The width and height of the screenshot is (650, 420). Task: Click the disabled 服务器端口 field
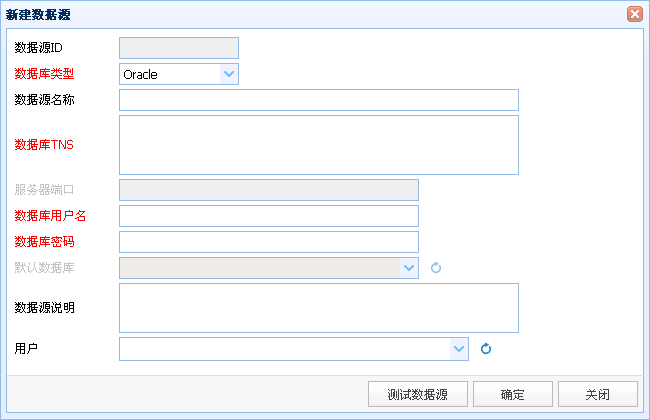click(269, 190)
